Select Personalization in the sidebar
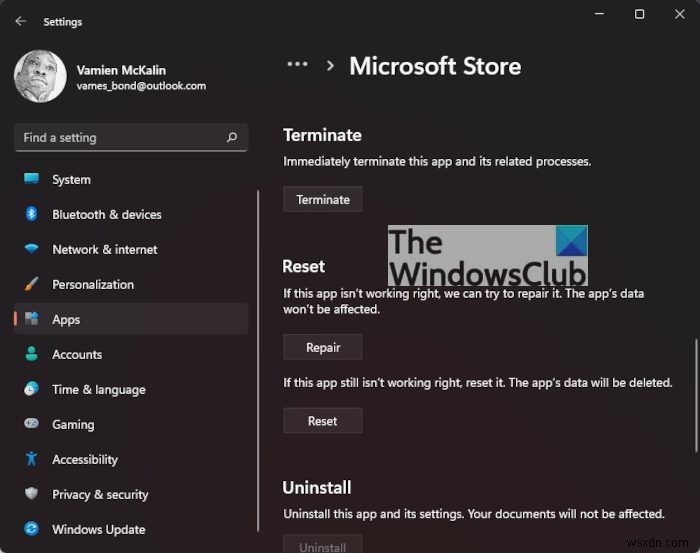This screenshot has height=553, width=700. [x=131, y=284]
